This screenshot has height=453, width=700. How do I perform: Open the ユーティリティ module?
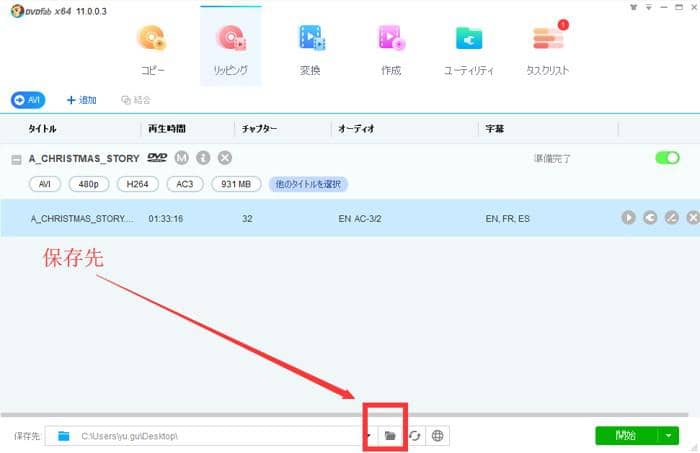tap(470, 48)
